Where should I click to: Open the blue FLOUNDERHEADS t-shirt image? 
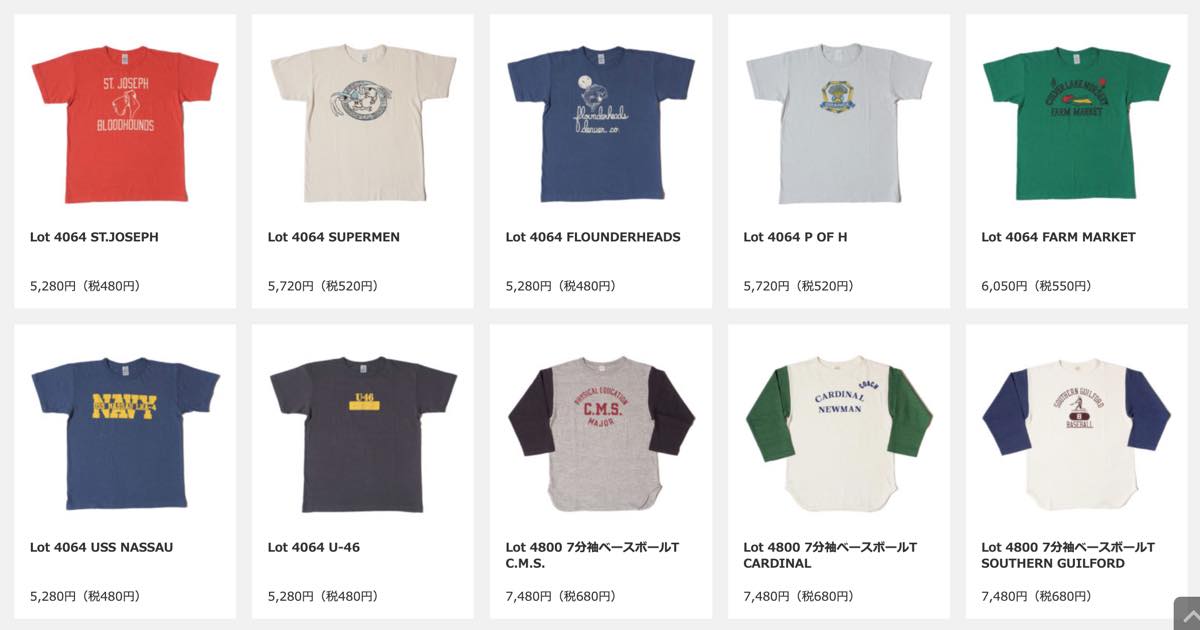(601, 124)
